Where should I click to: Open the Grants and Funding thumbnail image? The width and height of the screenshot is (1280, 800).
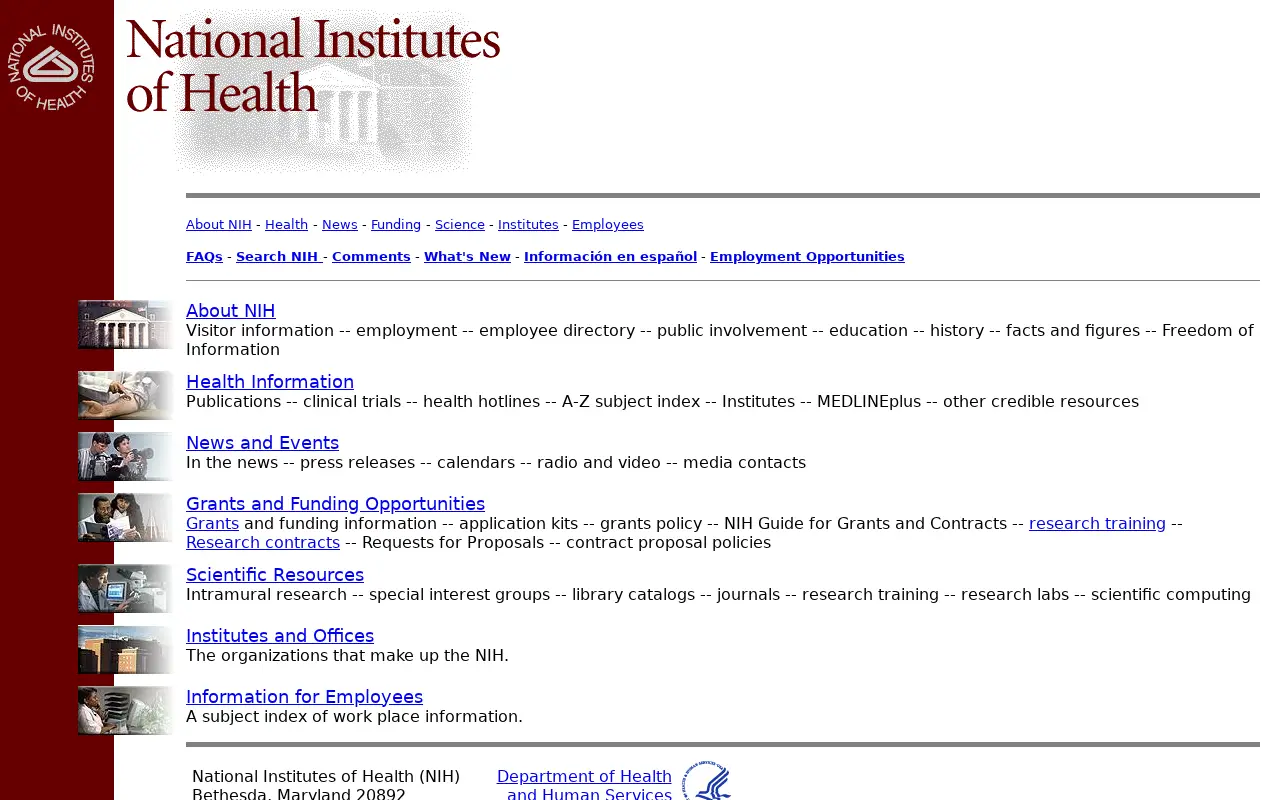coord(126,518)
